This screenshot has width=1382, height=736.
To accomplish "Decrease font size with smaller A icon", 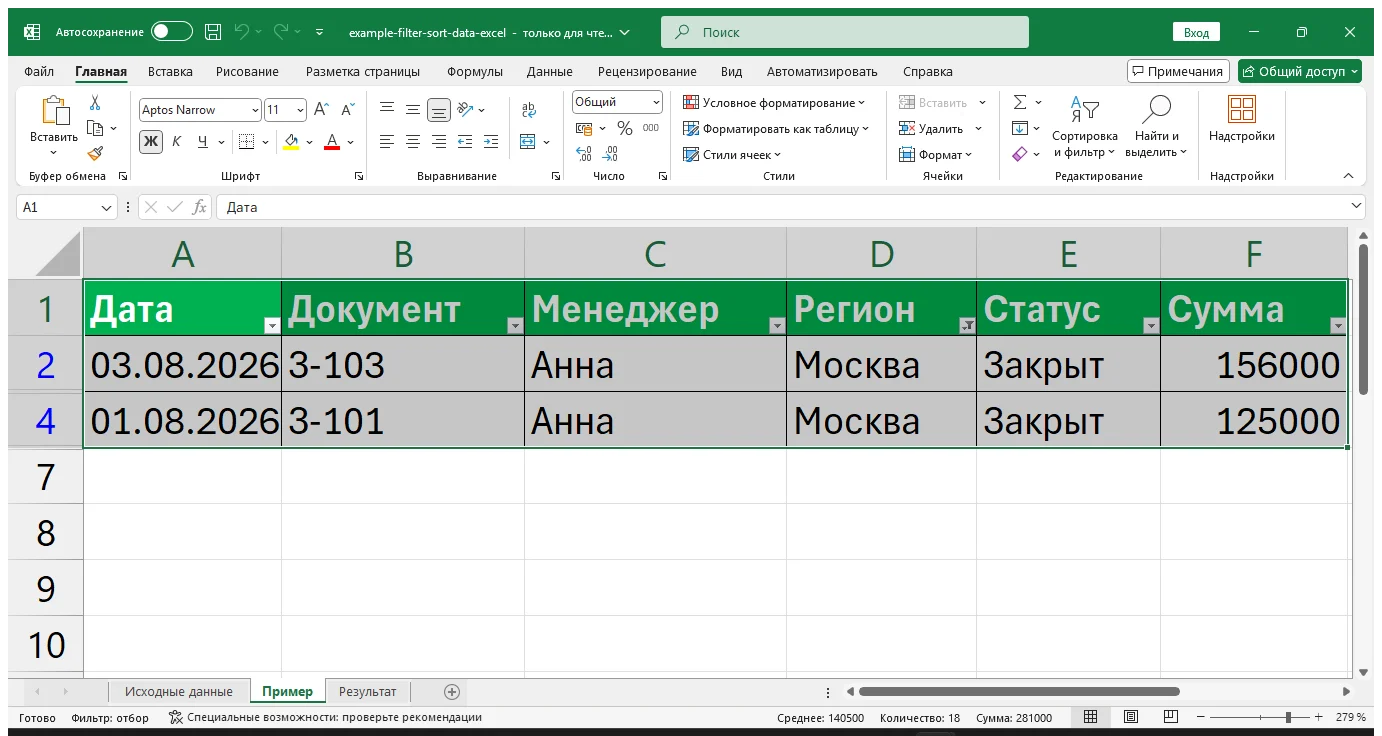I will tap(348, 110).
